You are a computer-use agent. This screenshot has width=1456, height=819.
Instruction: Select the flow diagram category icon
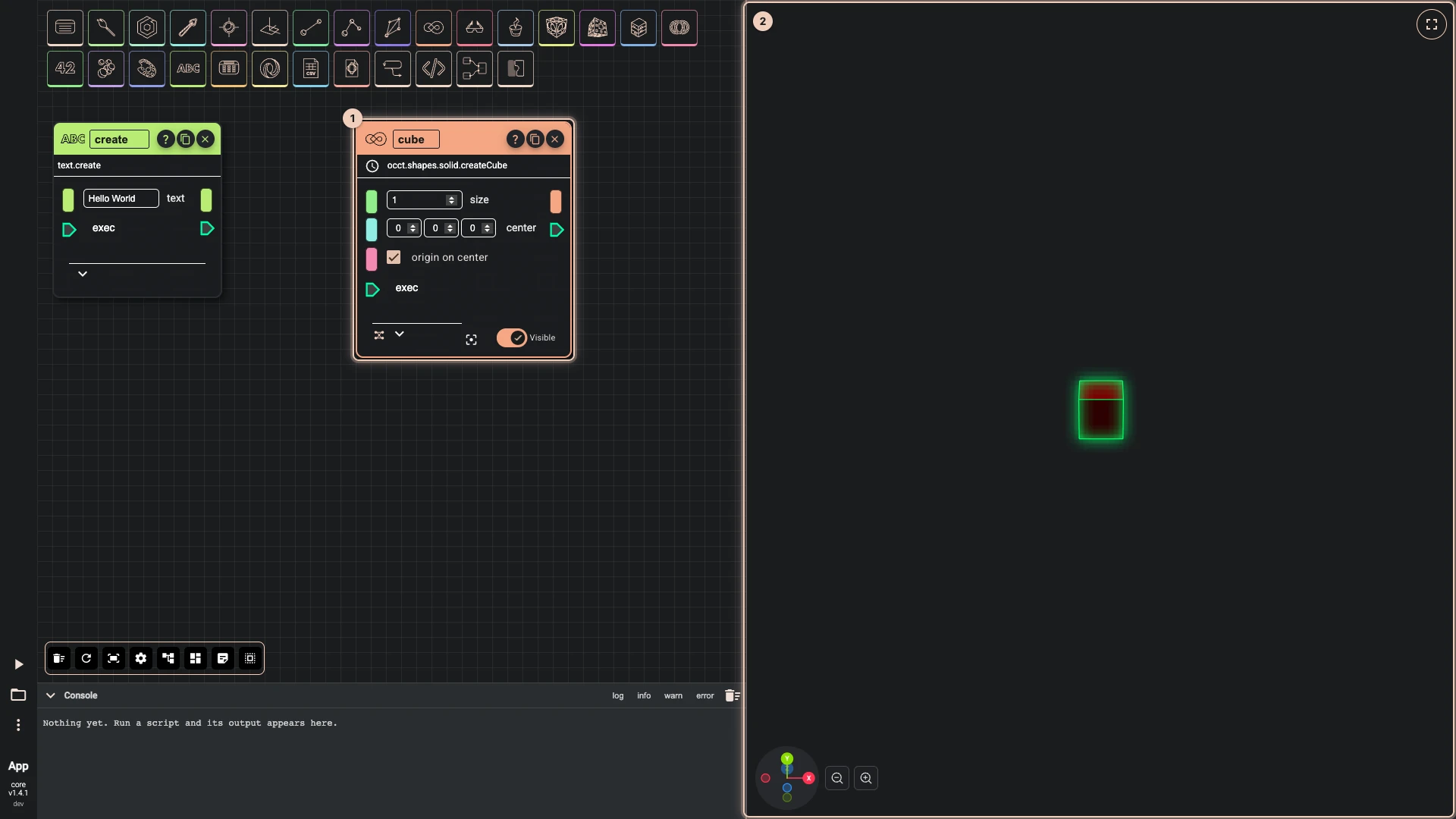coord(475,68)
